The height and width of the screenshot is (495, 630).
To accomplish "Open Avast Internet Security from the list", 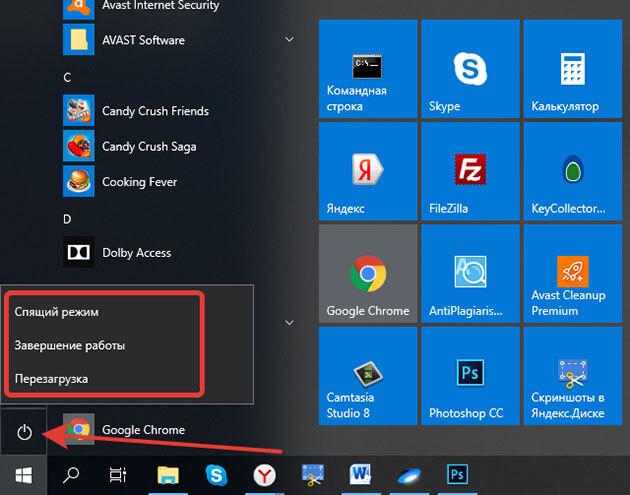I will click(161, 6).
